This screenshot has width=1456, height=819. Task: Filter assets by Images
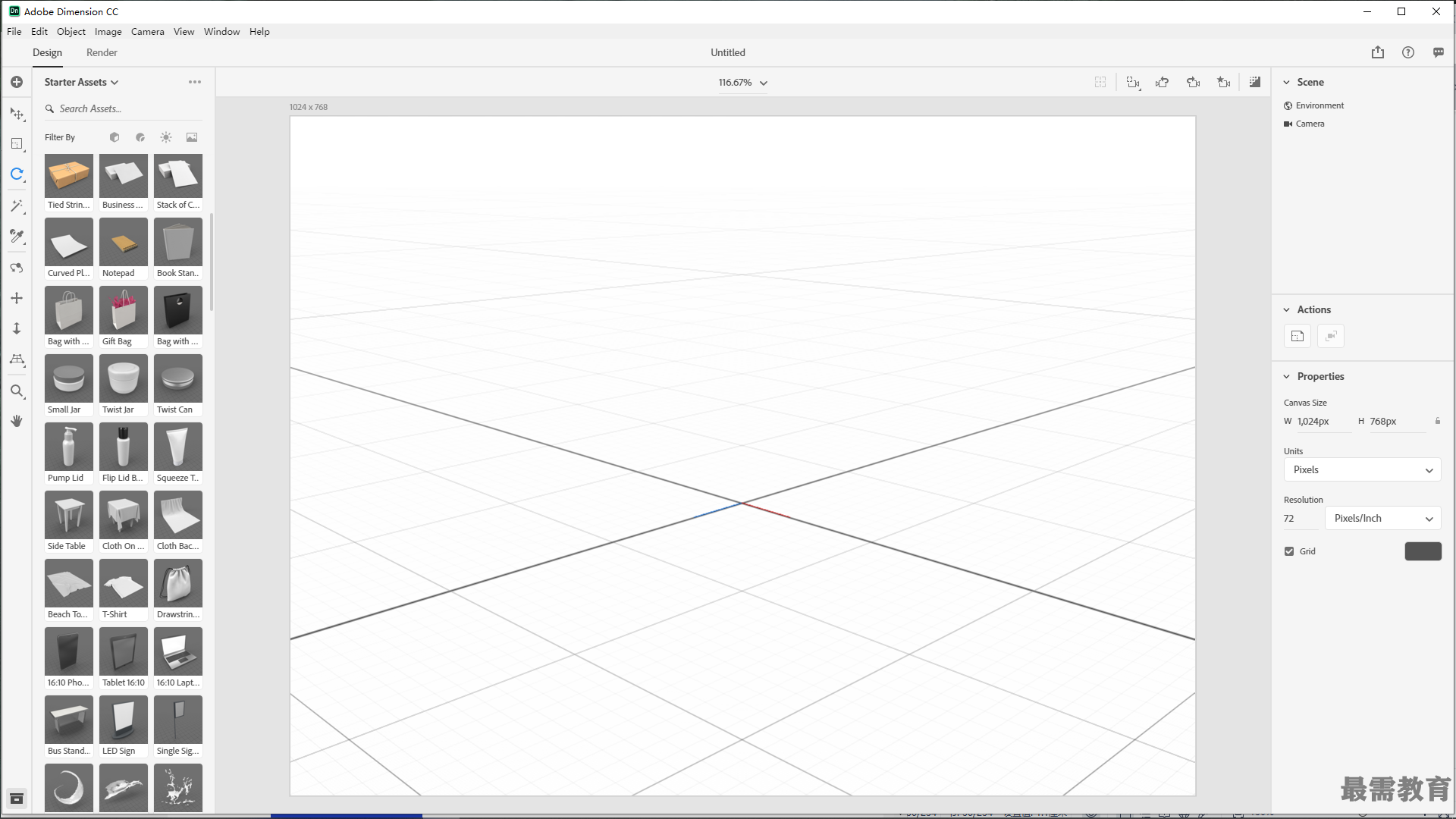click(x=192, y=137)
